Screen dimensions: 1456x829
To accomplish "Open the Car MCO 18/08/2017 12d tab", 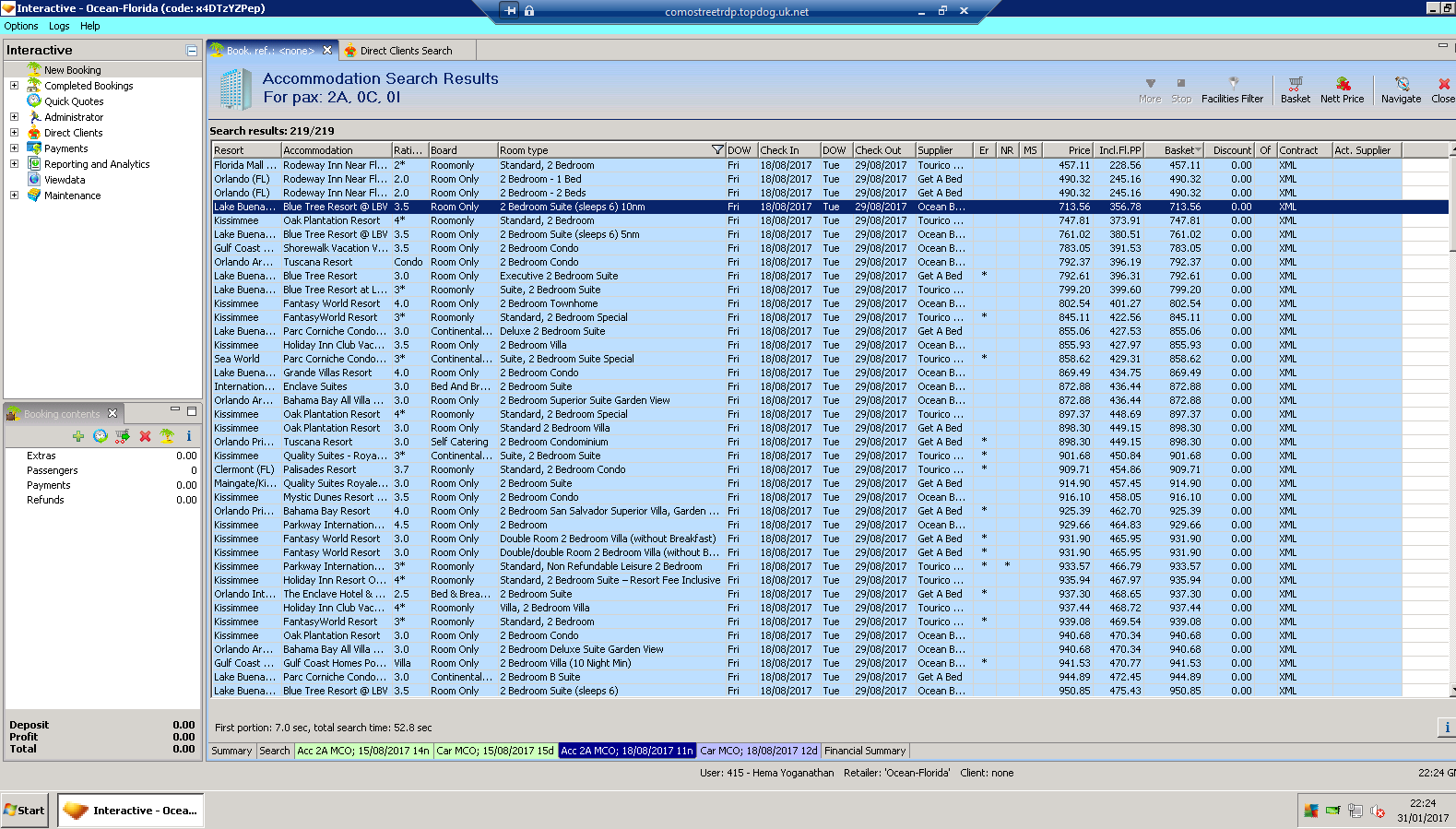I will point(759,751).
